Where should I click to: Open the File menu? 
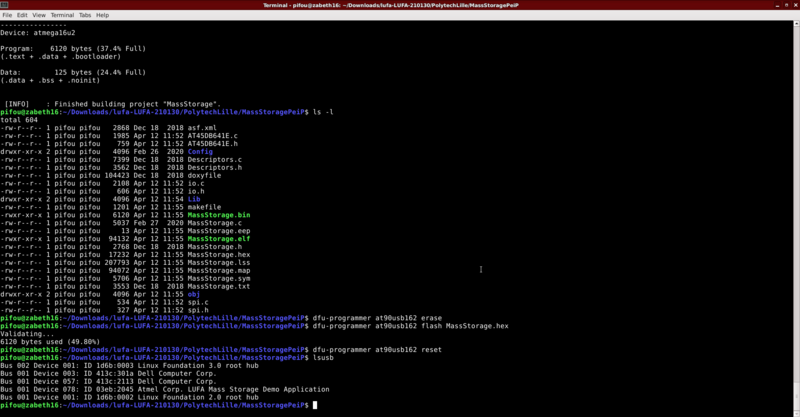coord(8,16)
